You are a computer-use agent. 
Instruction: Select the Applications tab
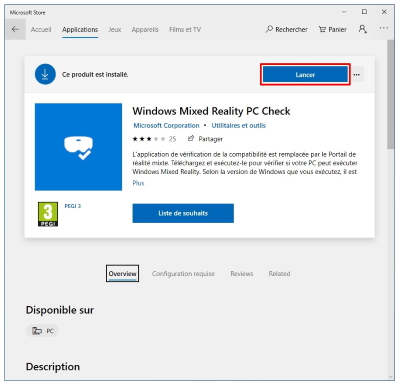pyautogui.click(x=80, y=30)
